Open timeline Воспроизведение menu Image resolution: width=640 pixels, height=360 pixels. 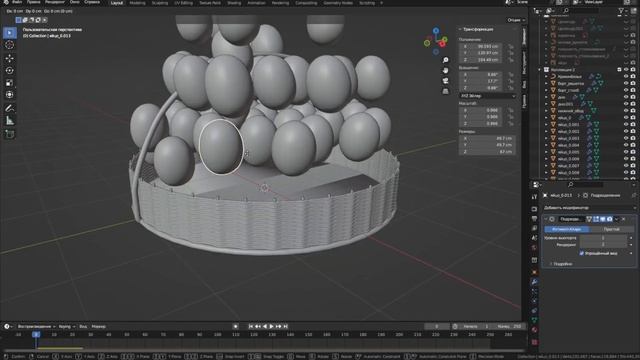36,327
